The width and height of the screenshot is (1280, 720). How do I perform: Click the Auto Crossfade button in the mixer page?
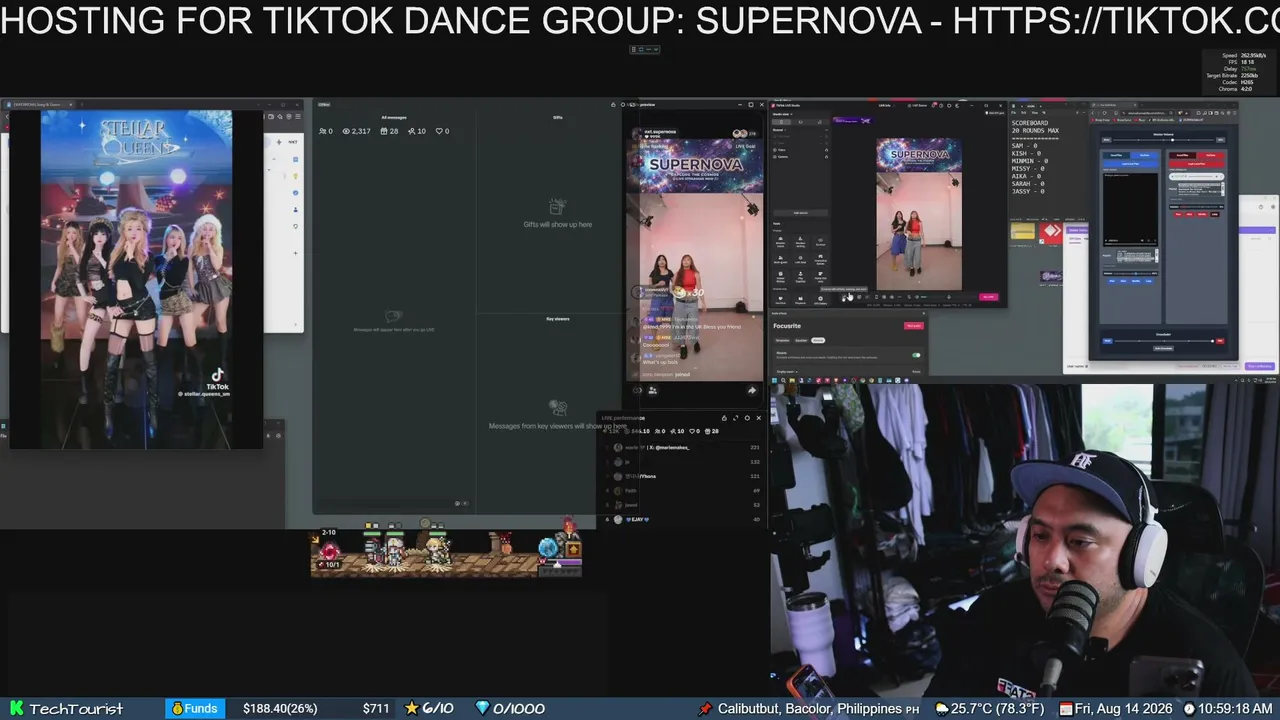(x=1163, y=348)
